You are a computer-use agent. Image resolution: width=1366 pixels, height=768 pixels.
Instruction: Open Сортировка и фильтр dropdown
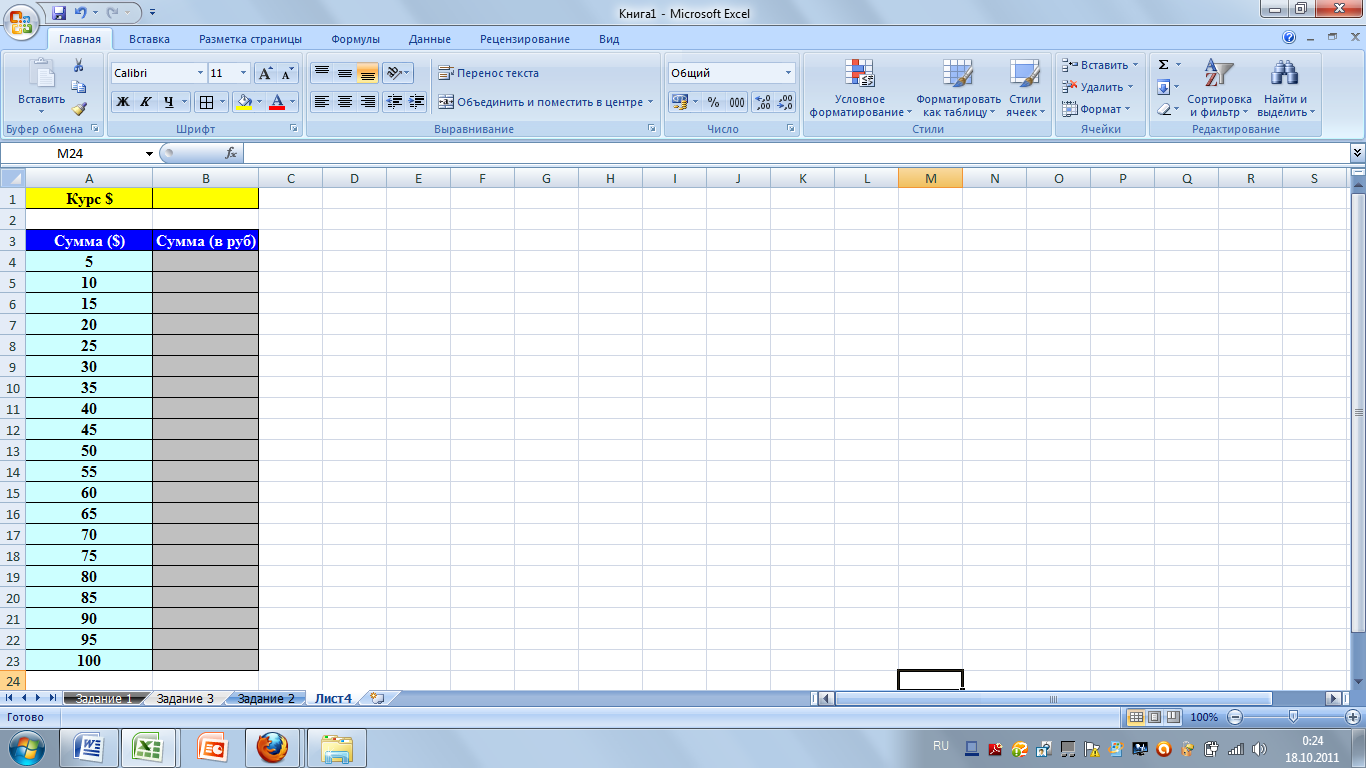pos(1219,88)
